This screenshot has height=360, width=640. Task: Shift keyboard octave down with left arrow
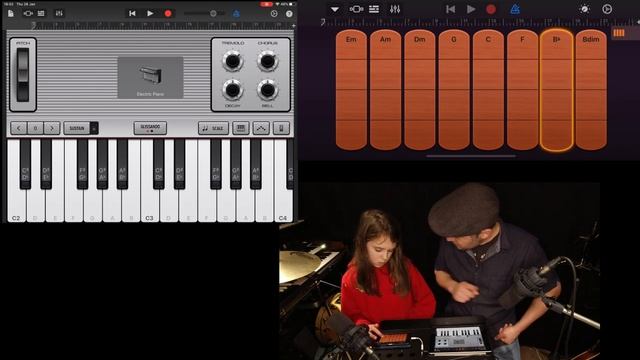[x=18, y=128]
